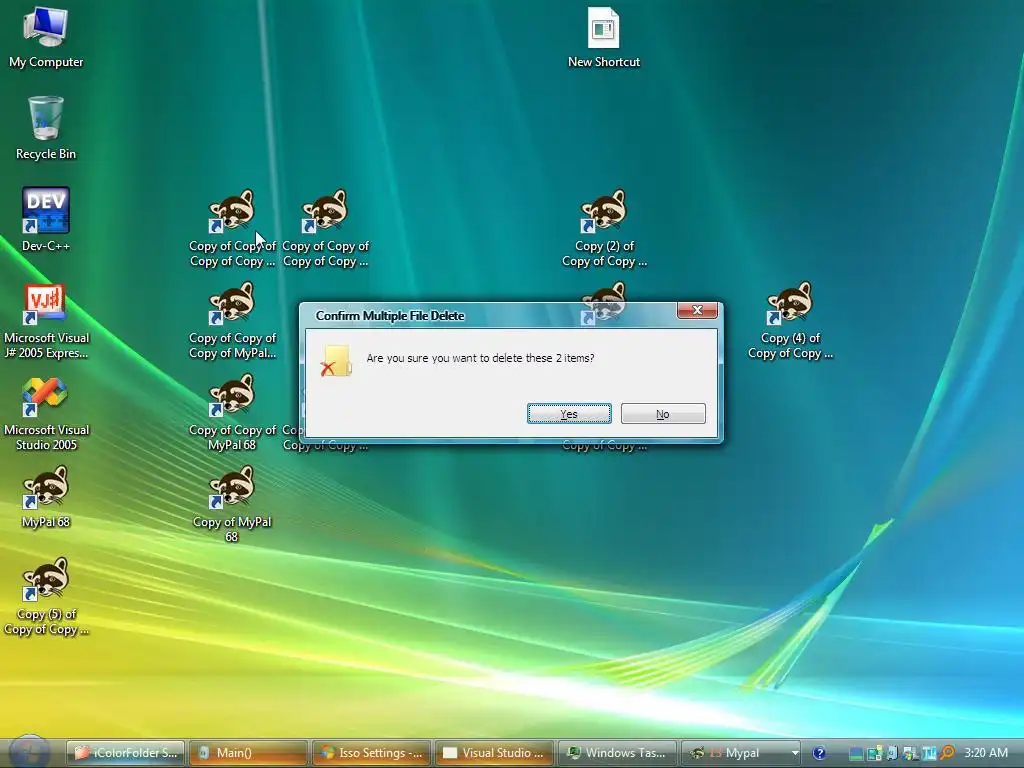Cancel deletion with the No button
Viewport: 1024px width, 768px height.
click(663, 413)
